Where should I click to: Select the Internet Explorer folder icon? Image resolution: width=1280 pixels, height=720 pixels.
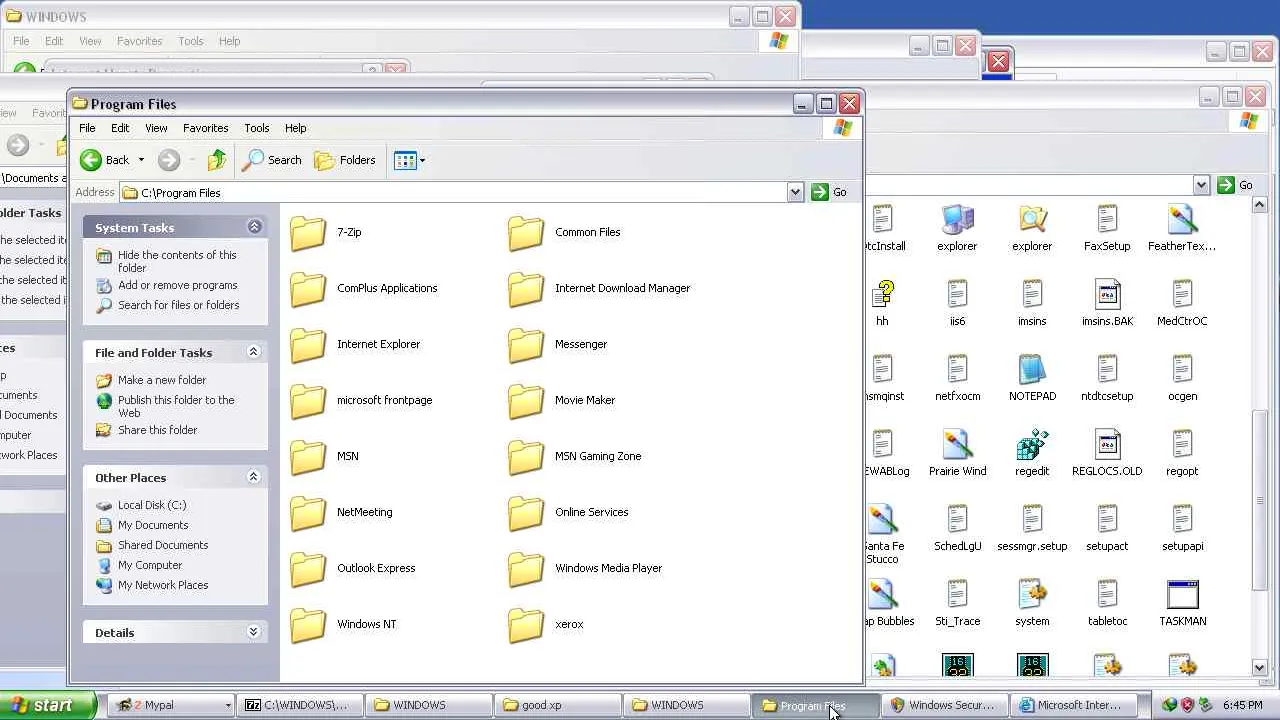pyautogui.click(x=308, y=345)
